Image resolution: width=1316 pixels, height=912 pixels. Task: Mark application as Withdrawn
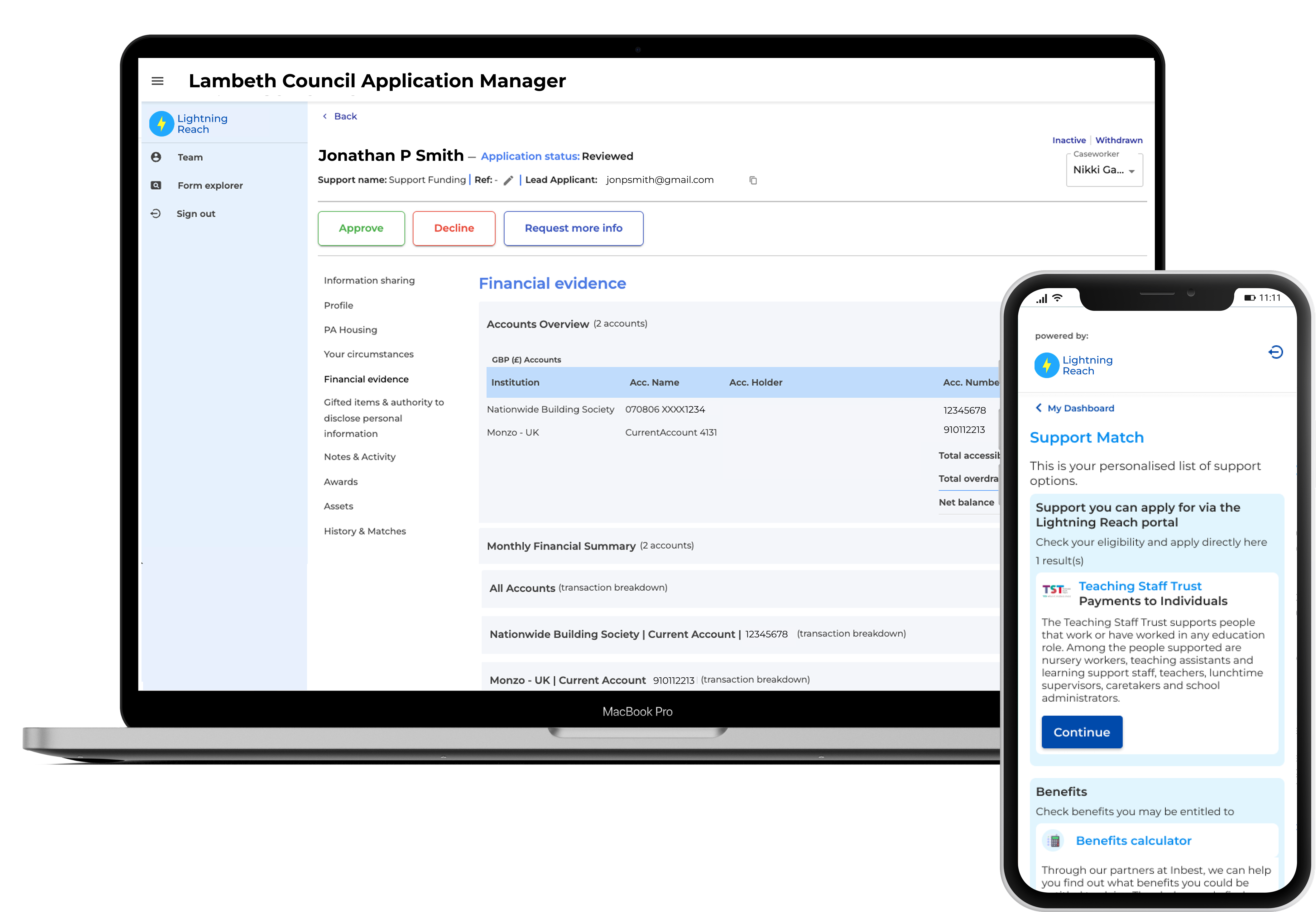(1119, 141)
